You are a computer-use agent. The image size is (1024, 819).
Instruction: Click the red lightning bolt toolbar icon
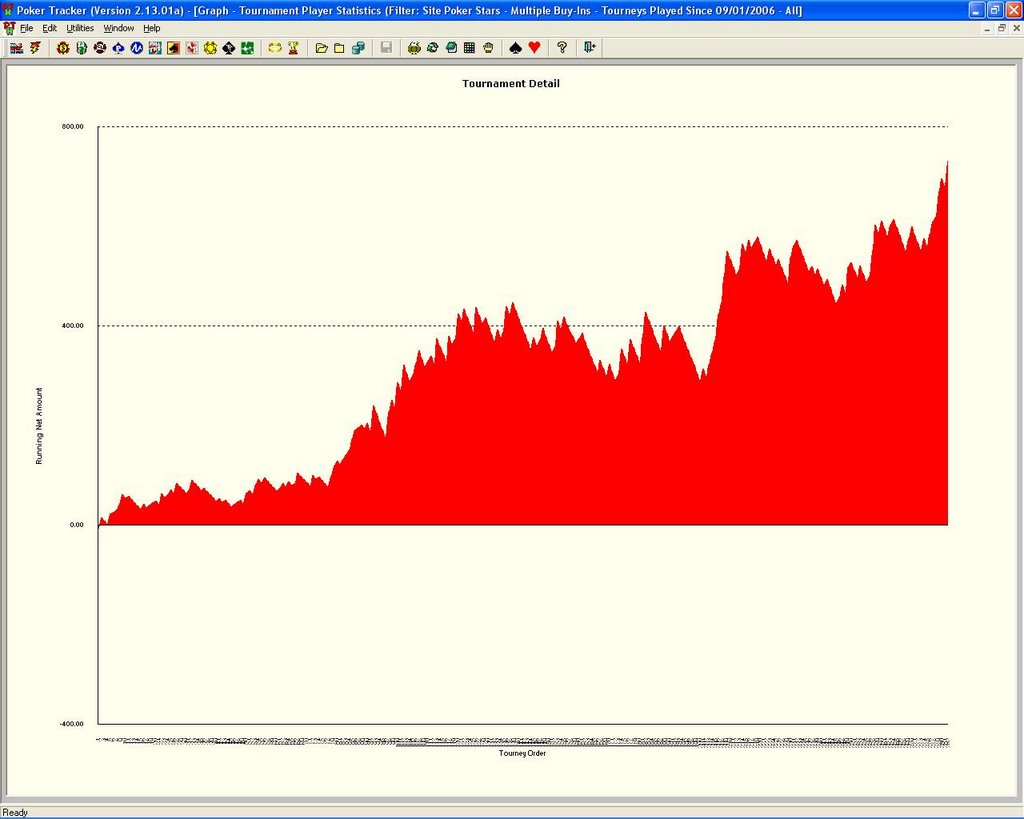click(35, 48)
